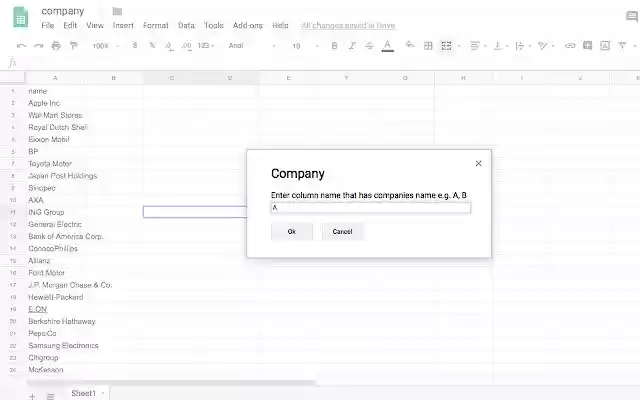Open the Add-ons menu
Image resolution: width=640 pixels, height=400 pixels.
coord(247,25)
